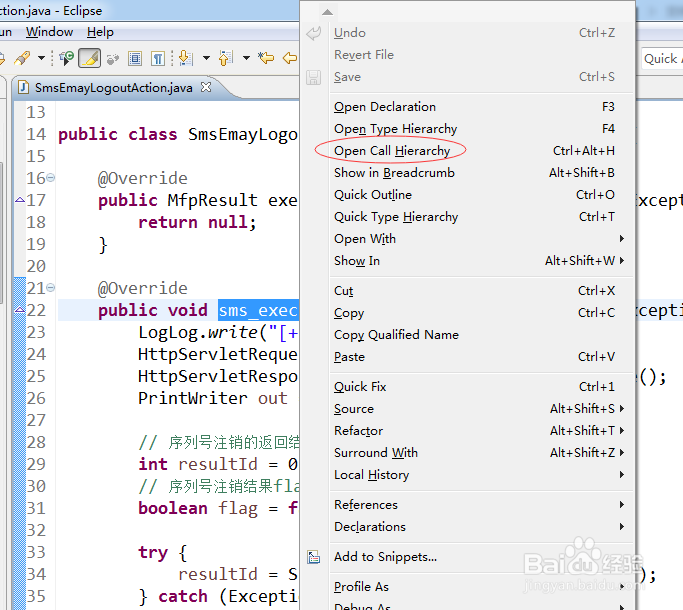Screen dimensions: 683x610
Task: Click the 'try {' code line
Action: click(162, 553)
